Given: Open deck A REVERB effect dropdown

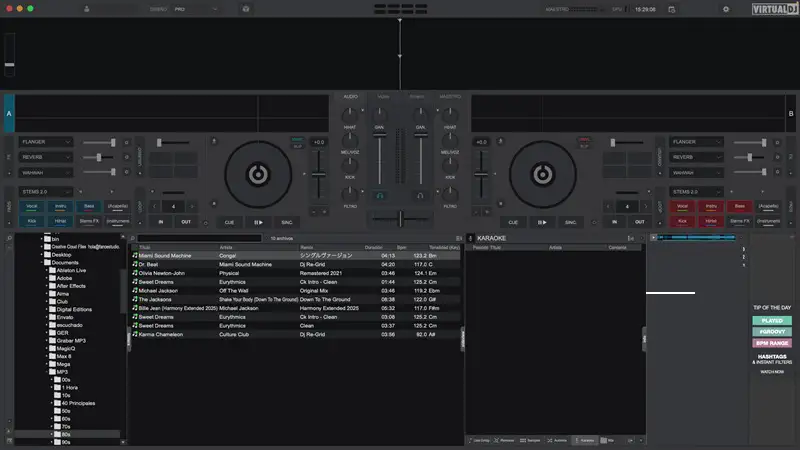Looking at the screenshot, I should [x=45, y=157].
